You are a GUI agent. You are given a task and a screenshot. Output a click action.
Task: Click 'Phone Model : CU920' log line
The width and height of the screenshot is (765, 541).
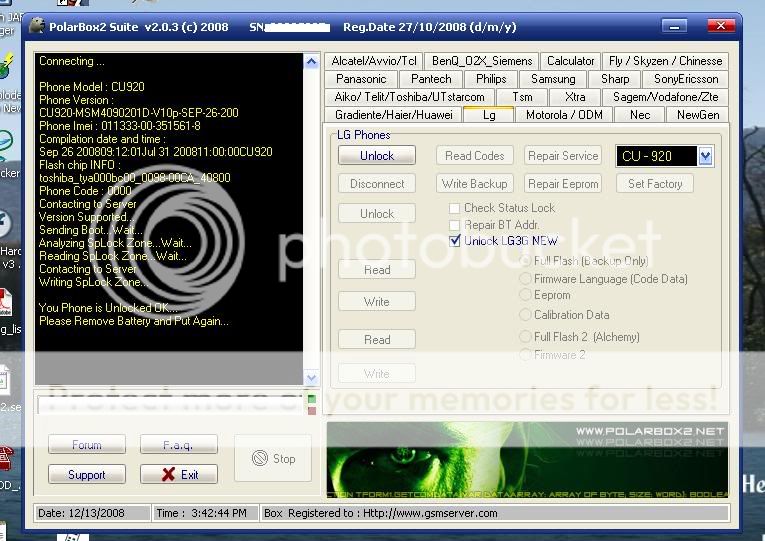pyautogui.click(x=92, y=87)
